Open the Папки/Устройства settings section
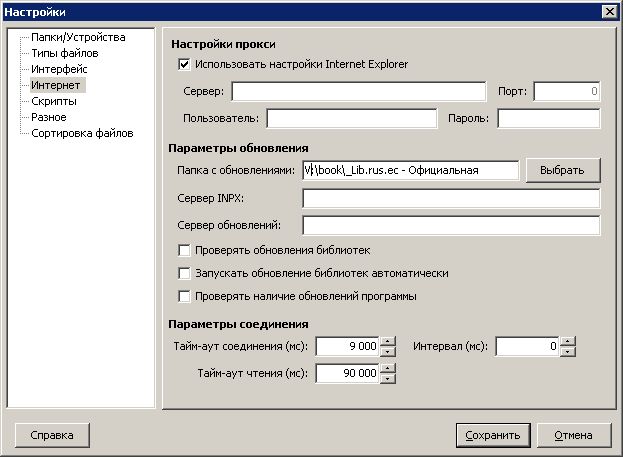Image resolution: width=623 pixels, height=457 pixels. (x=77, y=37)
